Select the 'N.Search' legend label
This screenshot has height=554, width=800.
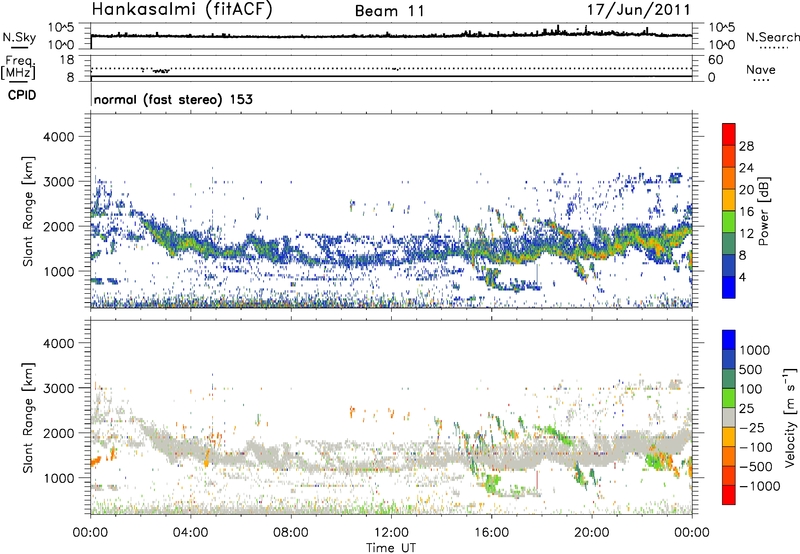pos(772,37)
